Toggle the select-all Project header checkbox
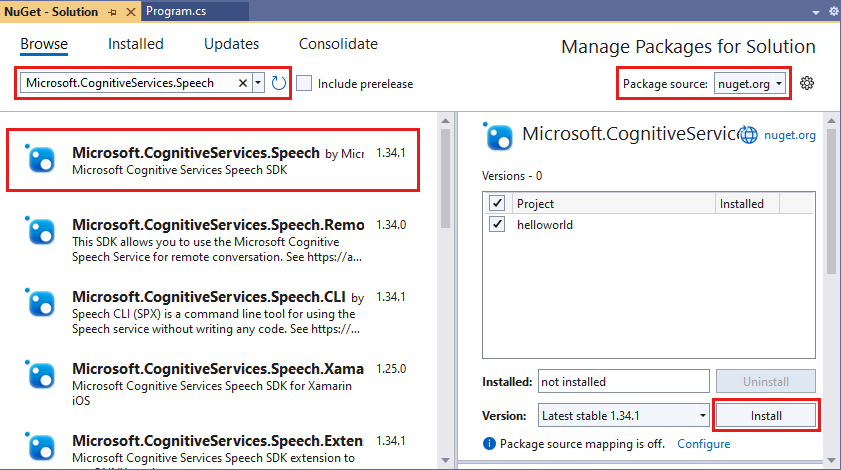Viewport: 841px width, 470px height. (x=498, y=204)
